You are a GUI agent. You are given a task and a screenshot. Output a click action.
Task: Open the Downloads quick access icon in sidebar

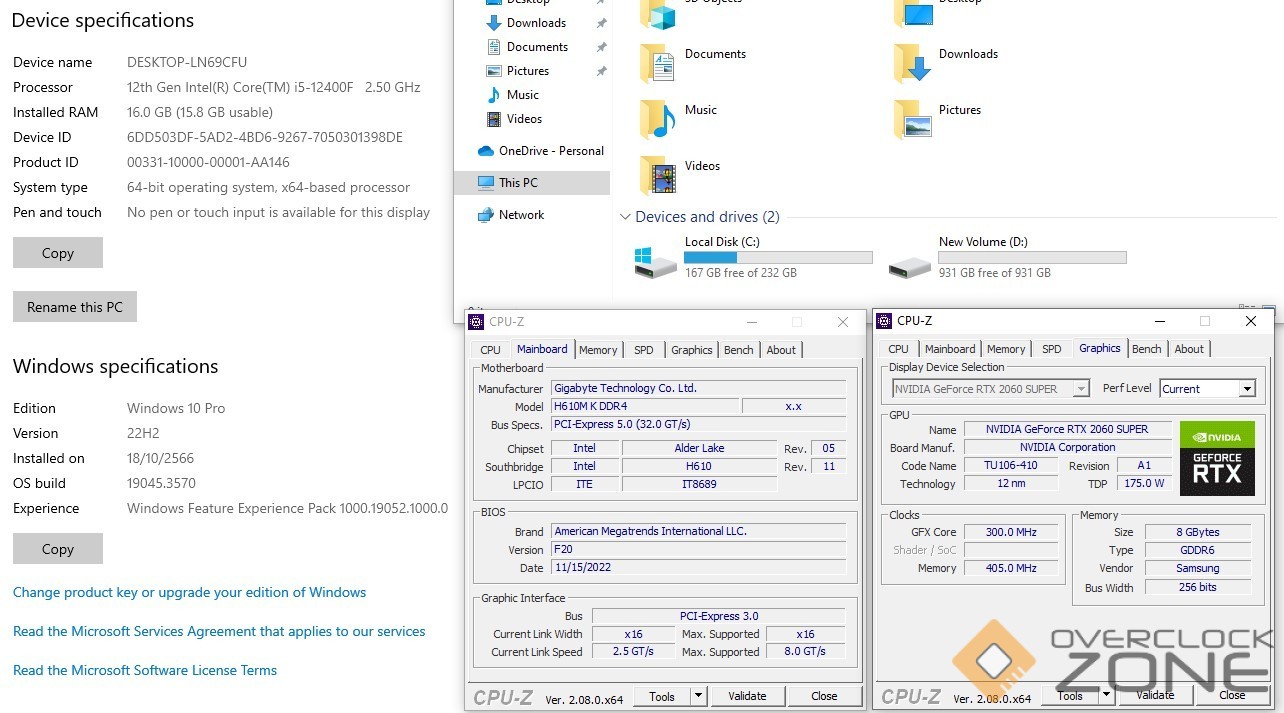coord(493,23)
